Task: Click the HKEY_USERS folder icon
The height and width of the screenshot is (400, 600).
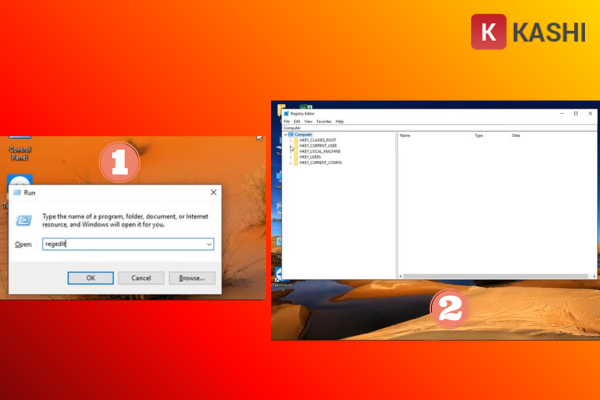Action: 296,157
